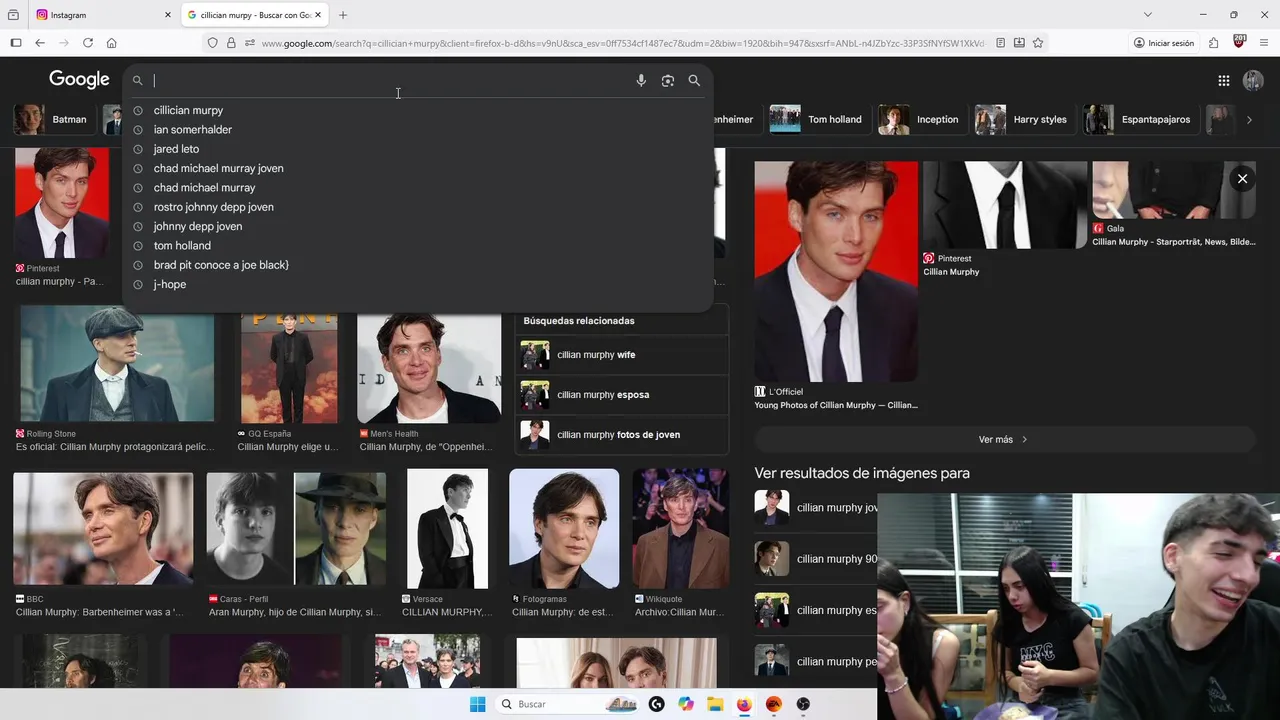Close the cillician murpy Google tab
The width and height of the screenshot is (1280, 720).
tap(318, 15)
